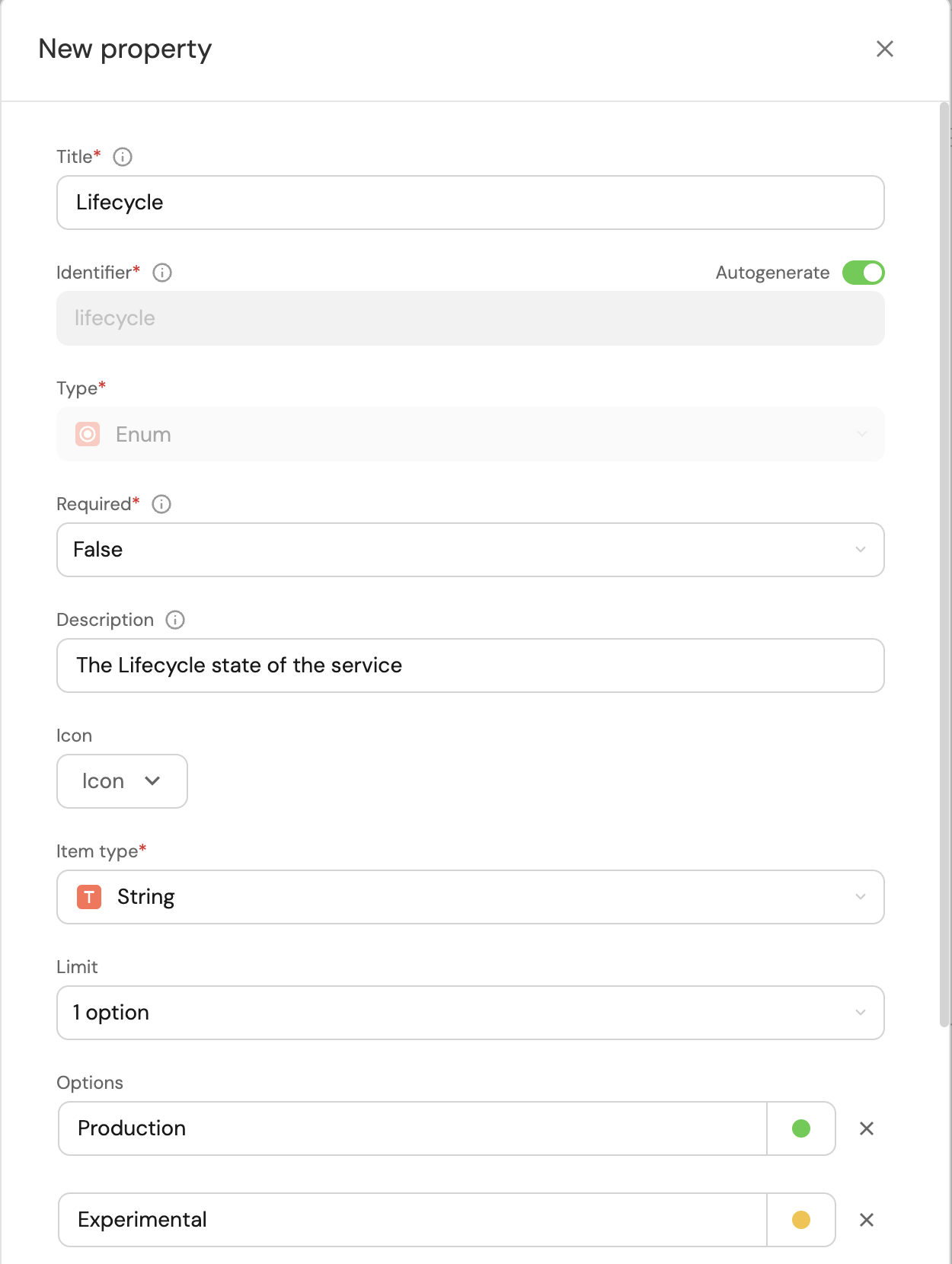Open the disabled Enum Type dropdown
Screen dimensions: 952x1264
[x=470, y=434]
